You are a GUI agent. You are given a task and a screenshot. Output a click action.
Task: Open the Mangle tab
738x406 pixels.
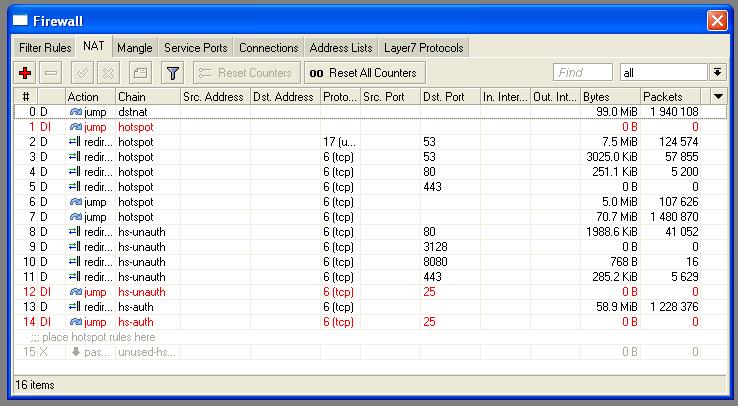coord(135,48)
